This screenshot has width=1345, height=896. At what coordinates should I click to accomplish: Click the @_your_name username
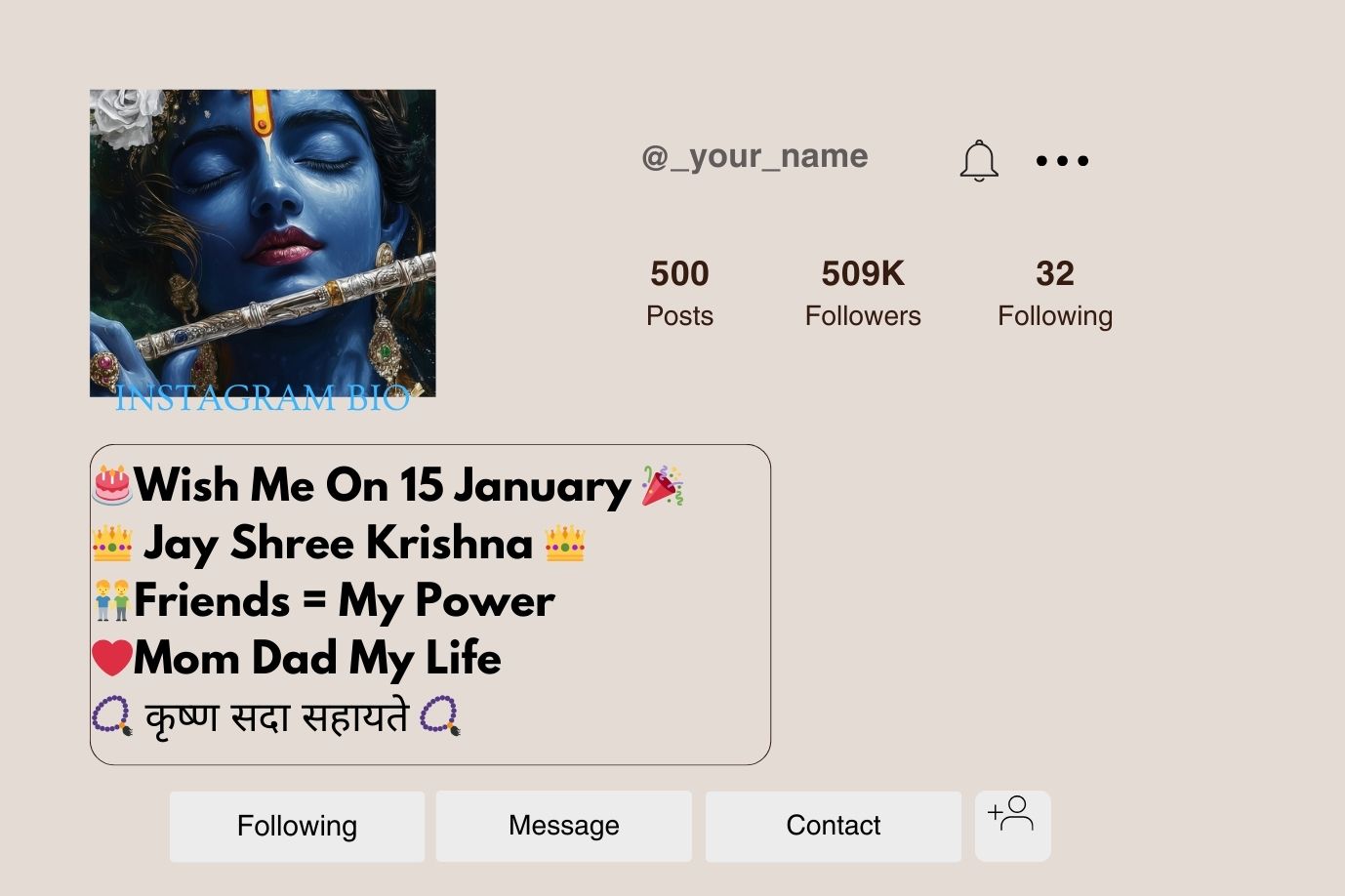pos(754,156)
